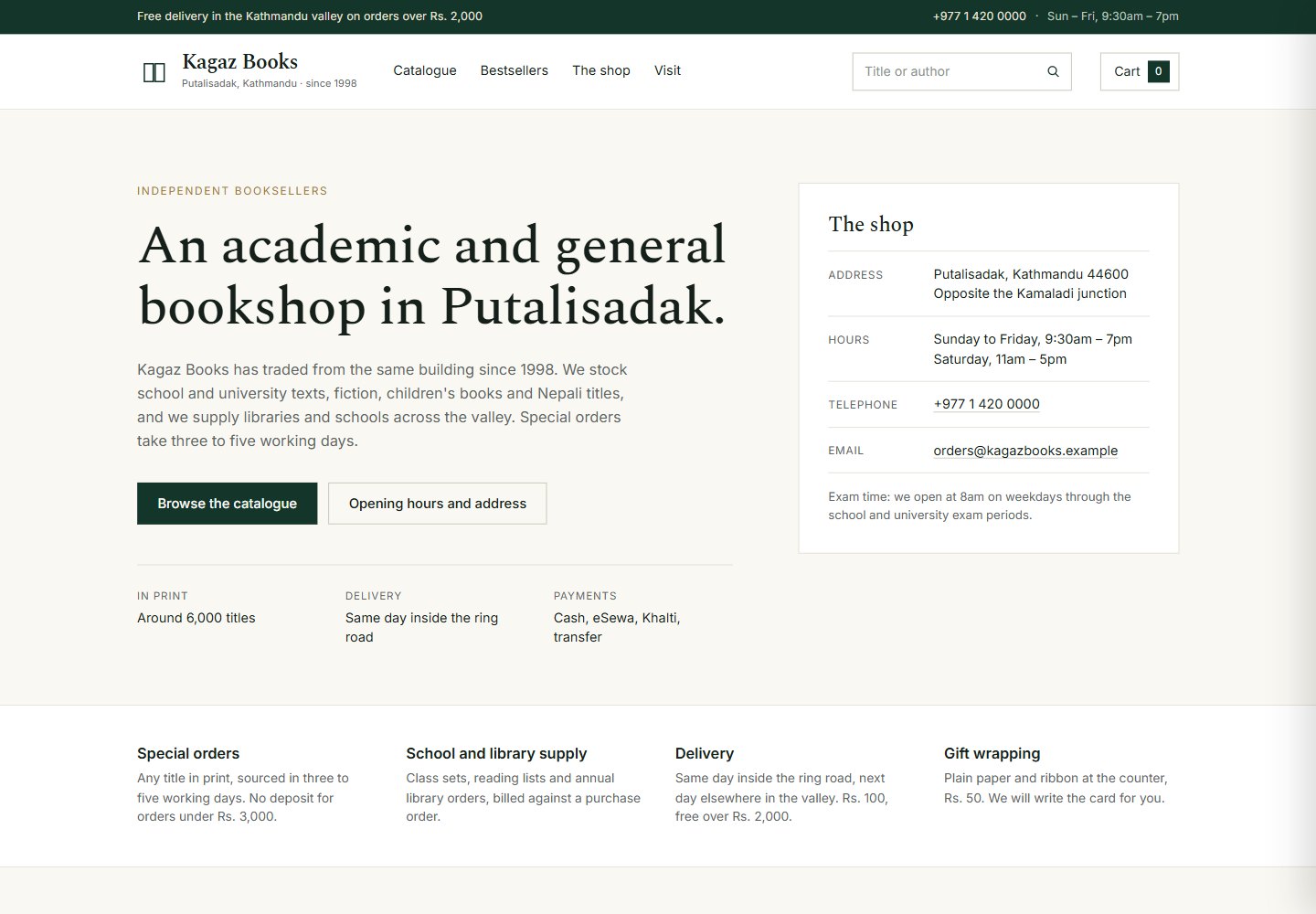
Task: Click Browse the catalogue button
Action: (x=227, y=504)
